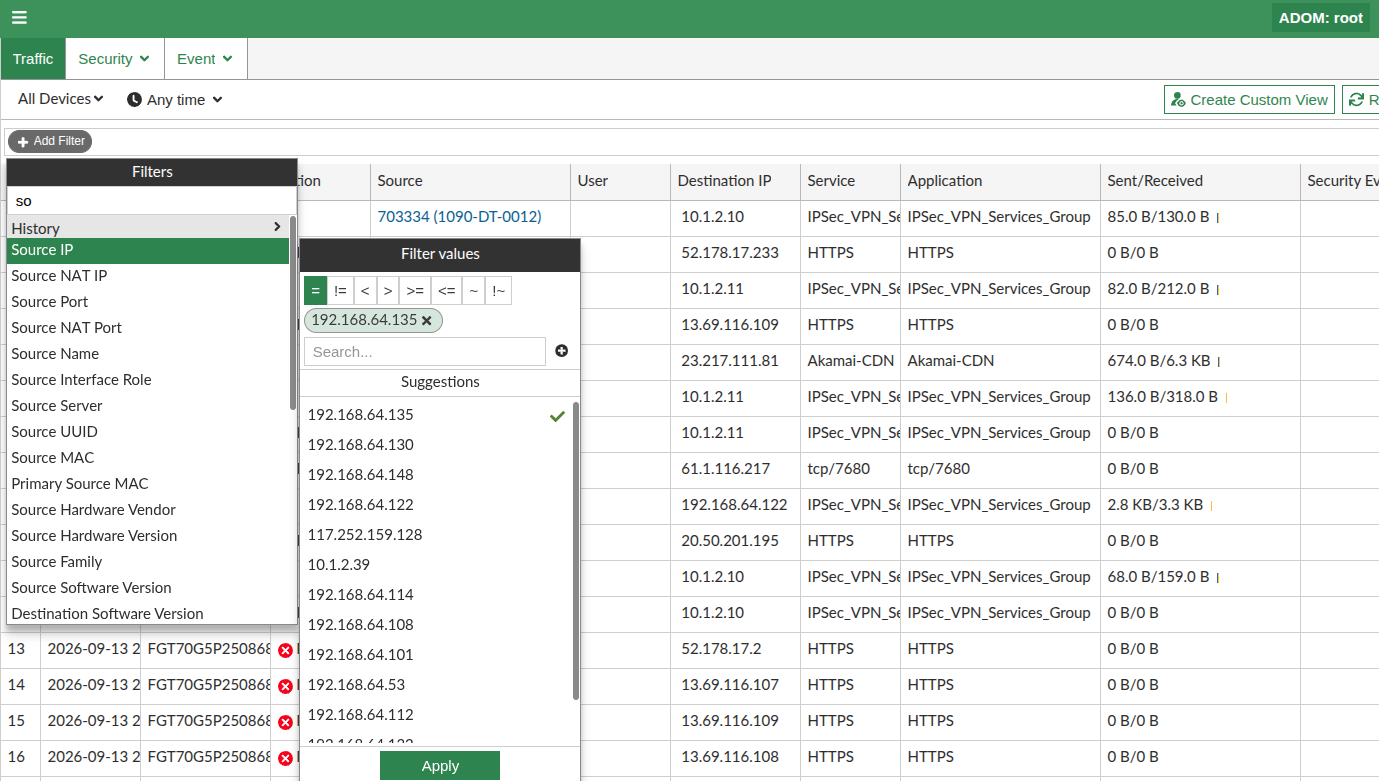This screenshot has width=1379, height=781.
Task: Select the less-than (<) operator
Action: tap(365, 290)
